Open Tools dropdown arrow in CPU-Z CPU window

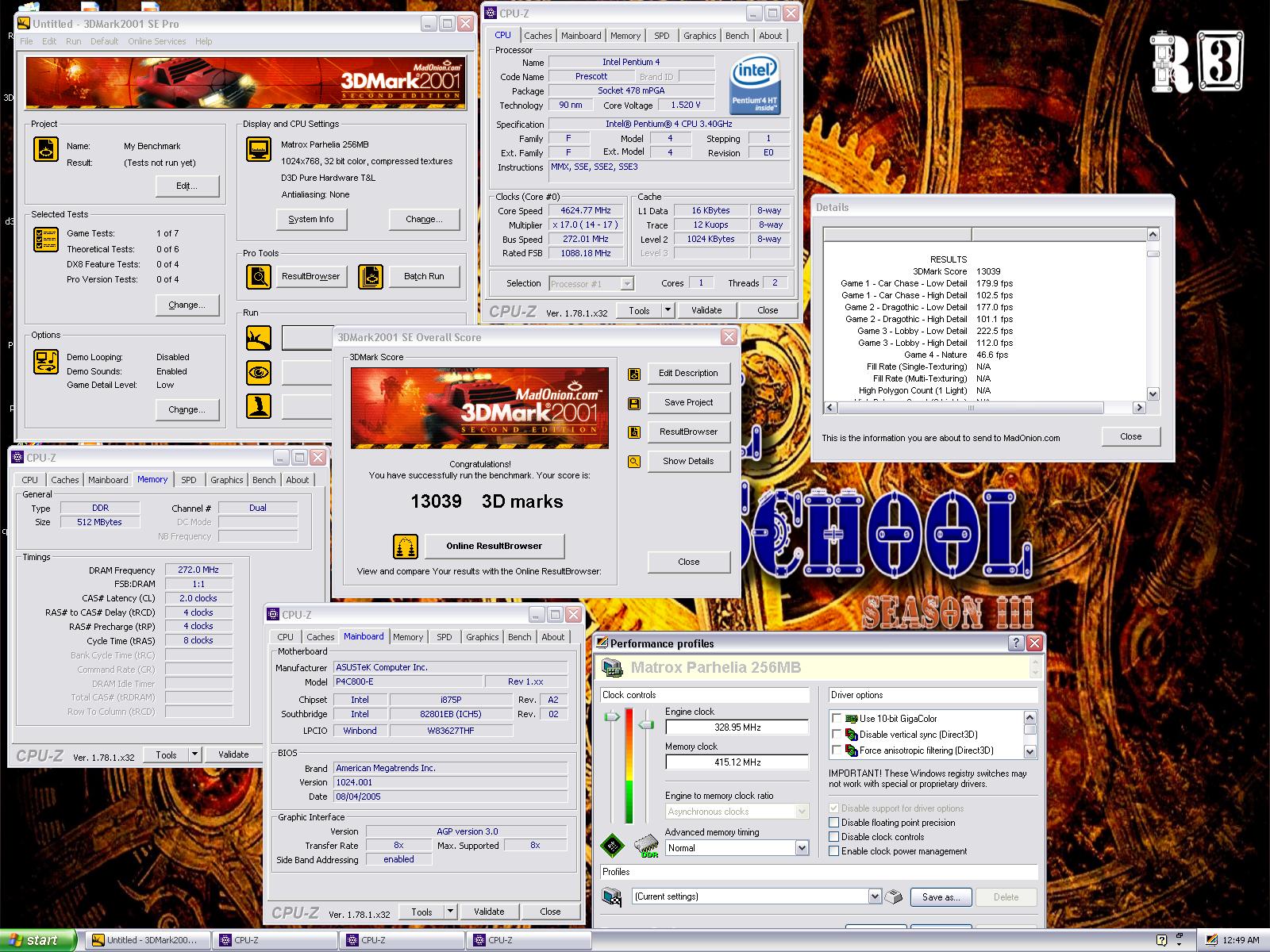[668, 310]
